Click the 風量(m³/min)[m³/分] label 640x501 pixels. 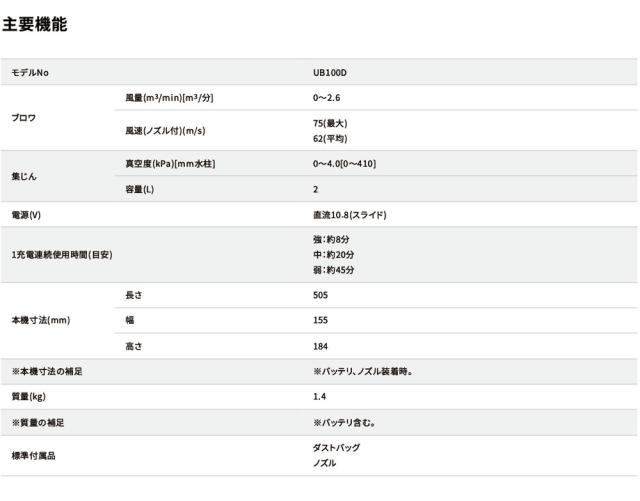[x=169, y=98]
